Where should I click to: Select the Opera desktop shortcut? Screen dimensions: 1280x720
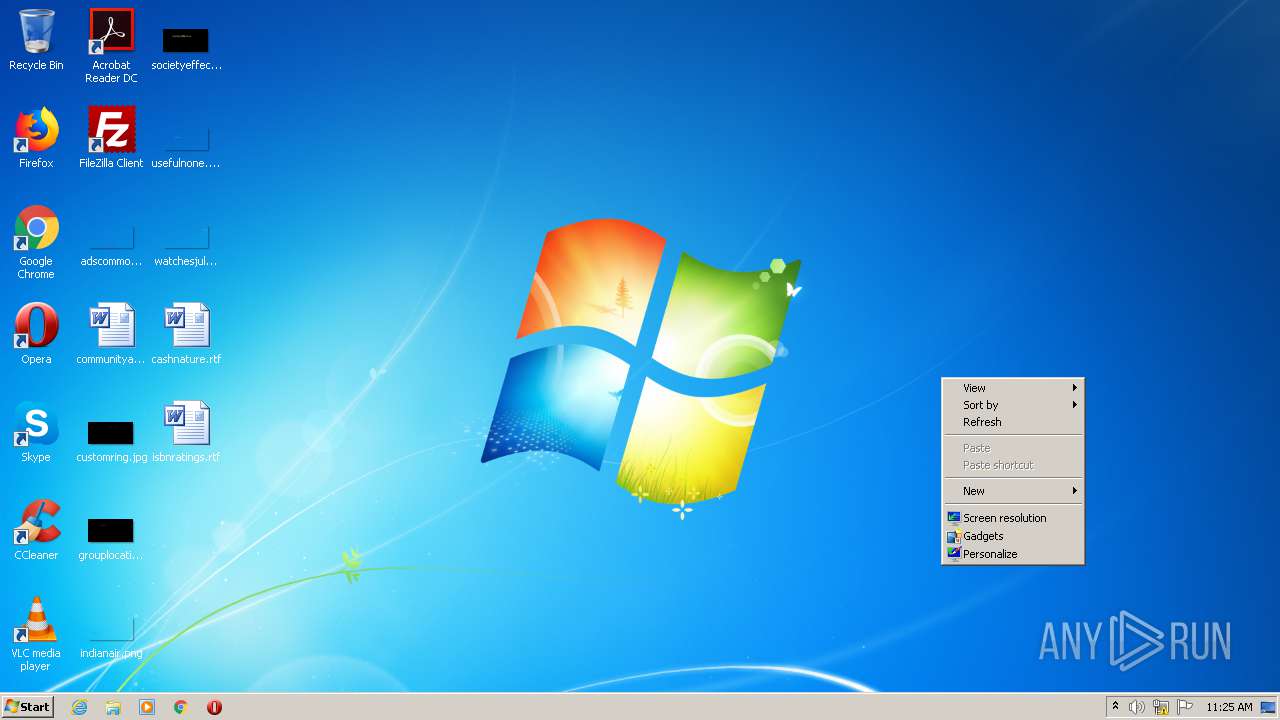pos(36,334)
